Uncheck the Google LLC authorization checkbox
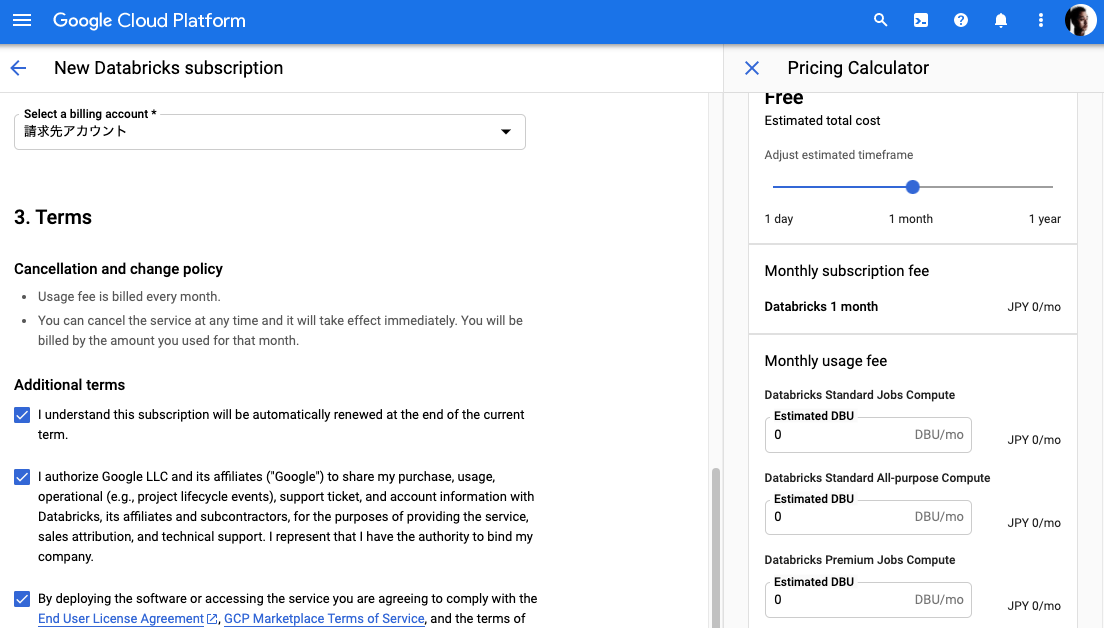Image resolution: width=1104 pixels, height=628 pixels. [22, 477]
